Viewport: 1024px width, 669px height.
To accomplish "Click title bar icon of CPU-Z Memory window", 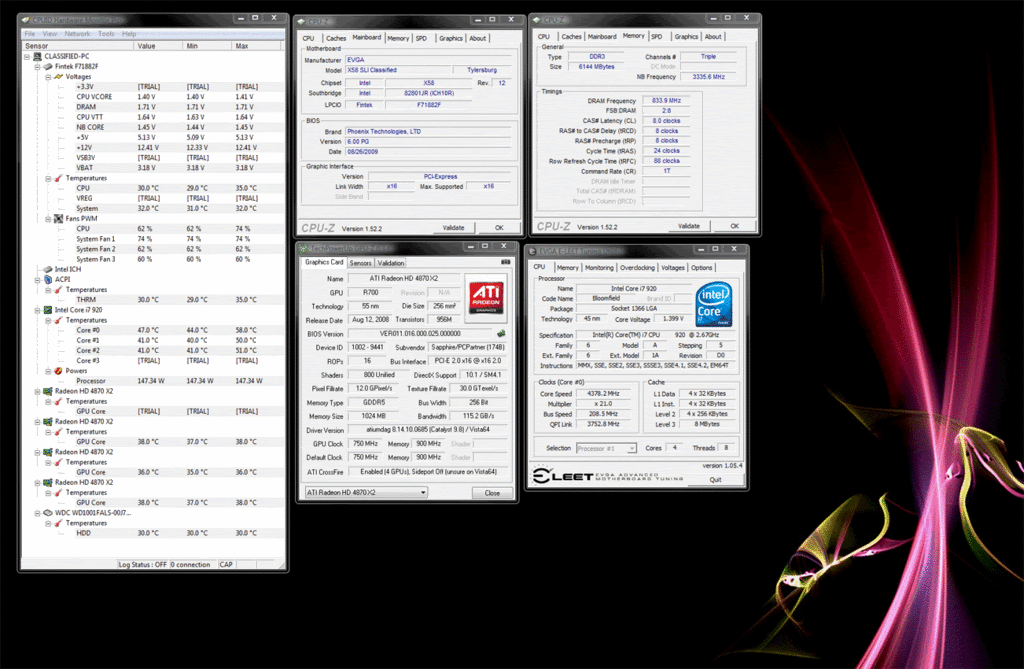I will point(538,20).
